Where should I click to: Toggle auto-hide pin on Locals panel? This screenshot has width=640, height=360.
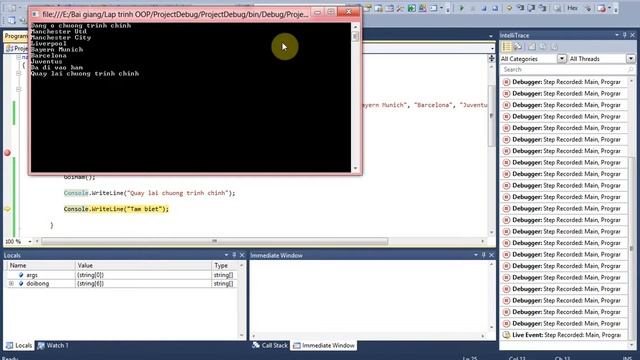[x=234, y=255]
